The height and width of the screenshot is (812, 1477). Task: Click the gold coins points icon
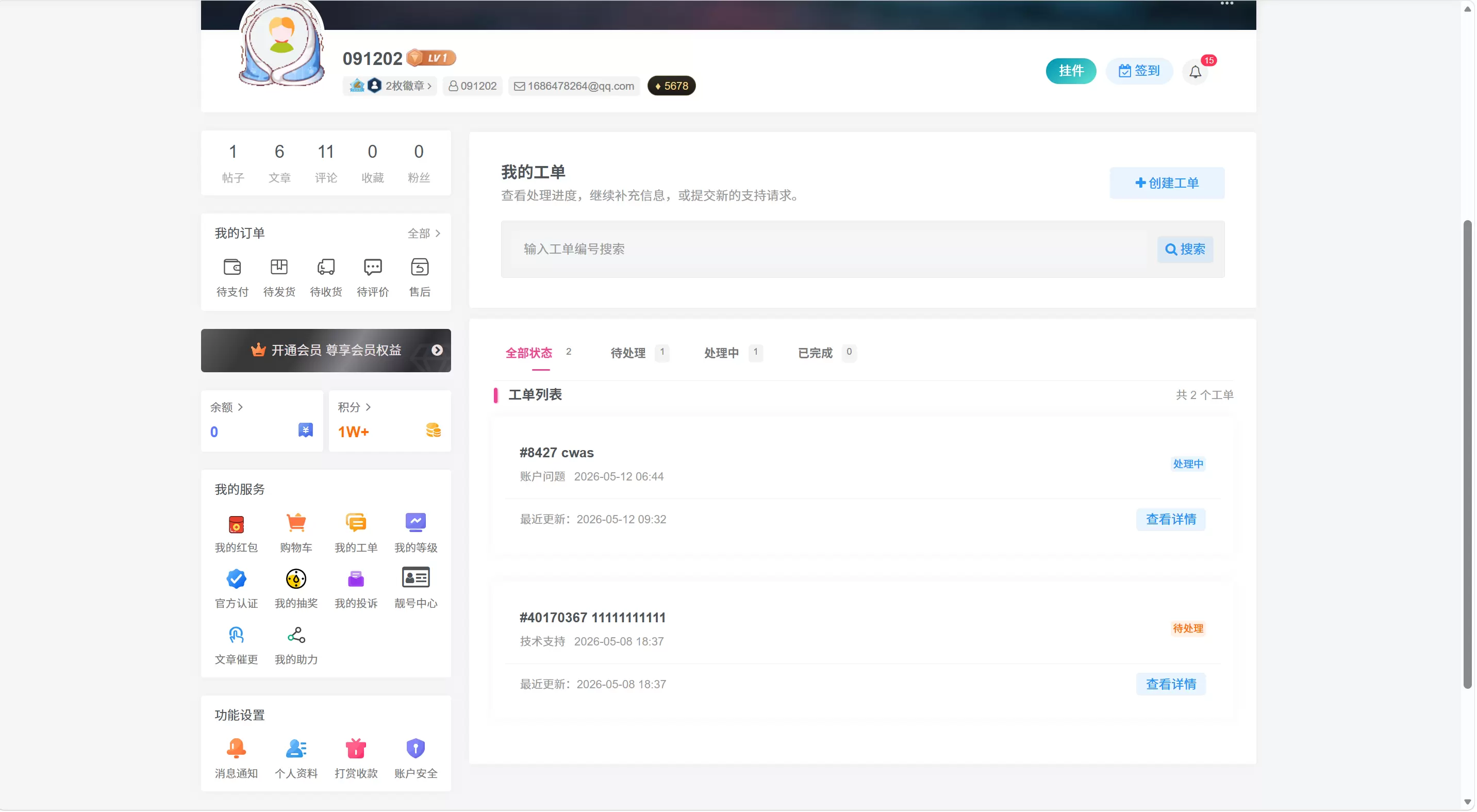(434, 430)
